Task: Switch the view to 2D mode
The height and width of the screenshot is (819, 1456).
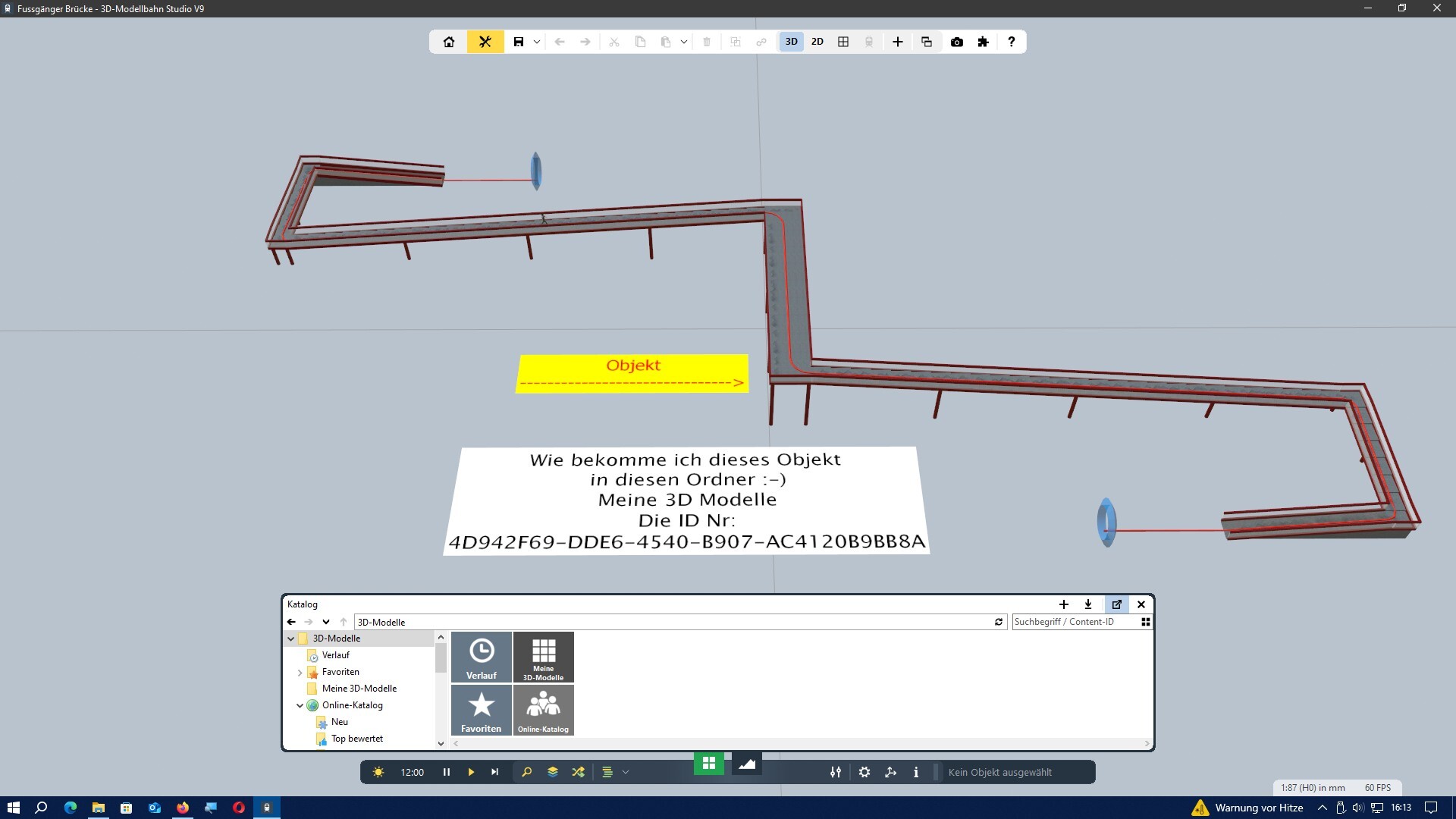Action: pos(817,42)
